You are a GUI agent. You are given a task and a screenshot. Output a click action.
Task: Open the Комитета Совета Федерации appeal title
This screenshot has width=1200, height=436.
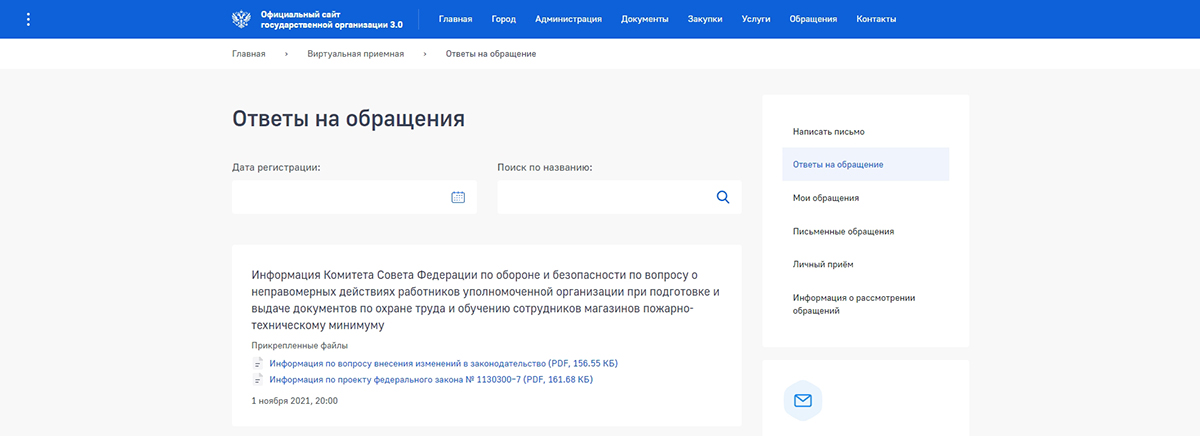(486, 300)
